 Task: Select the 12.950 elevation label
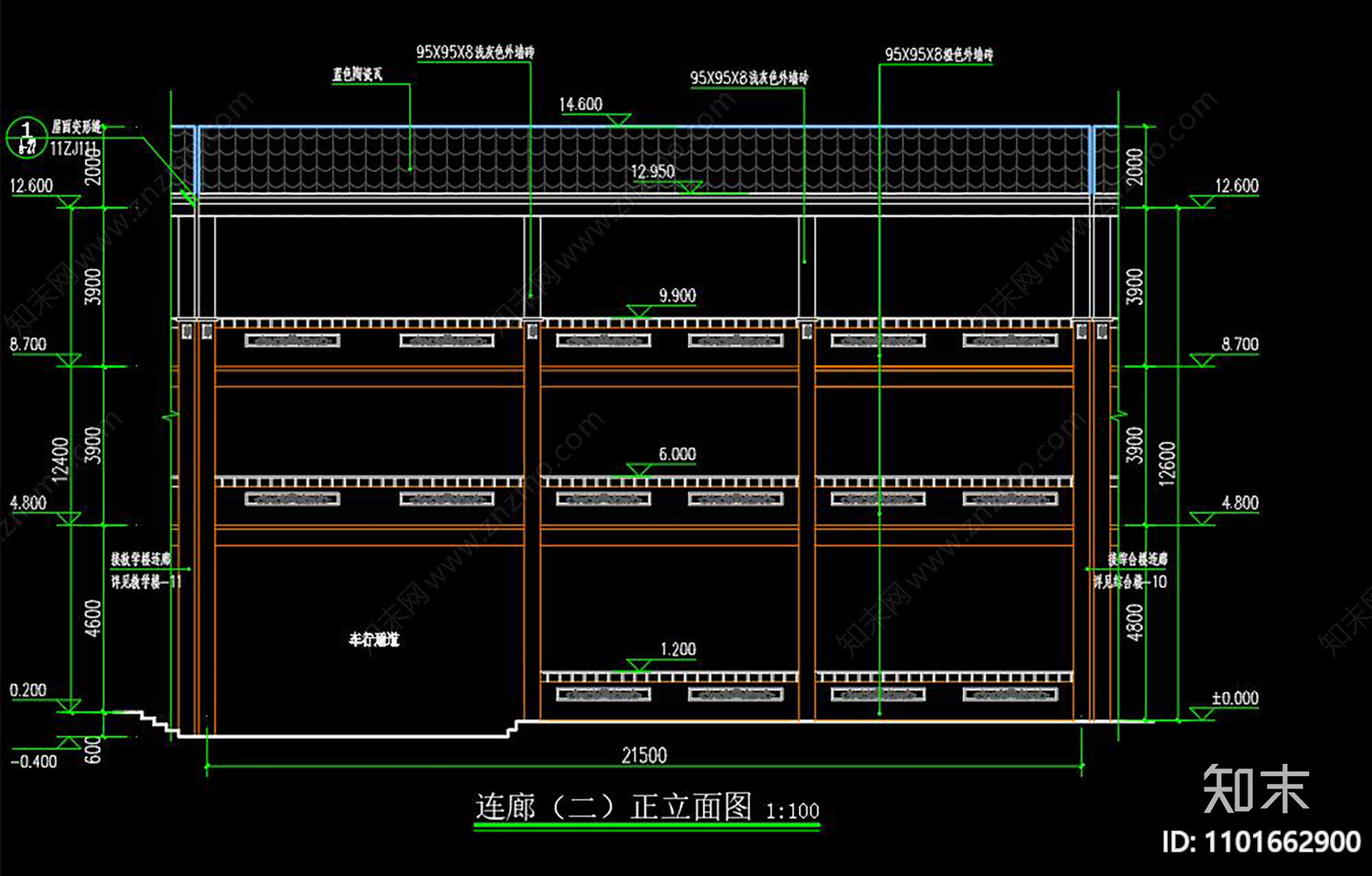pyautogui.click(x=653, y=172)
